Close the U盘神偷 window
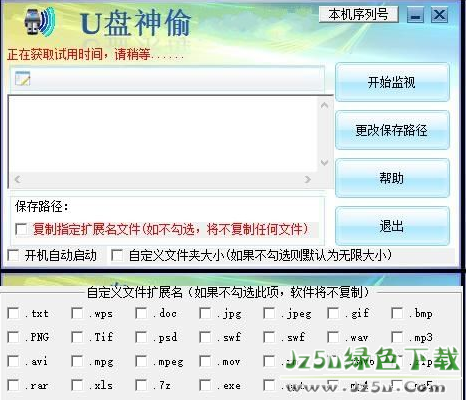This screenshot has width=466, height=400. pos(439,15)
